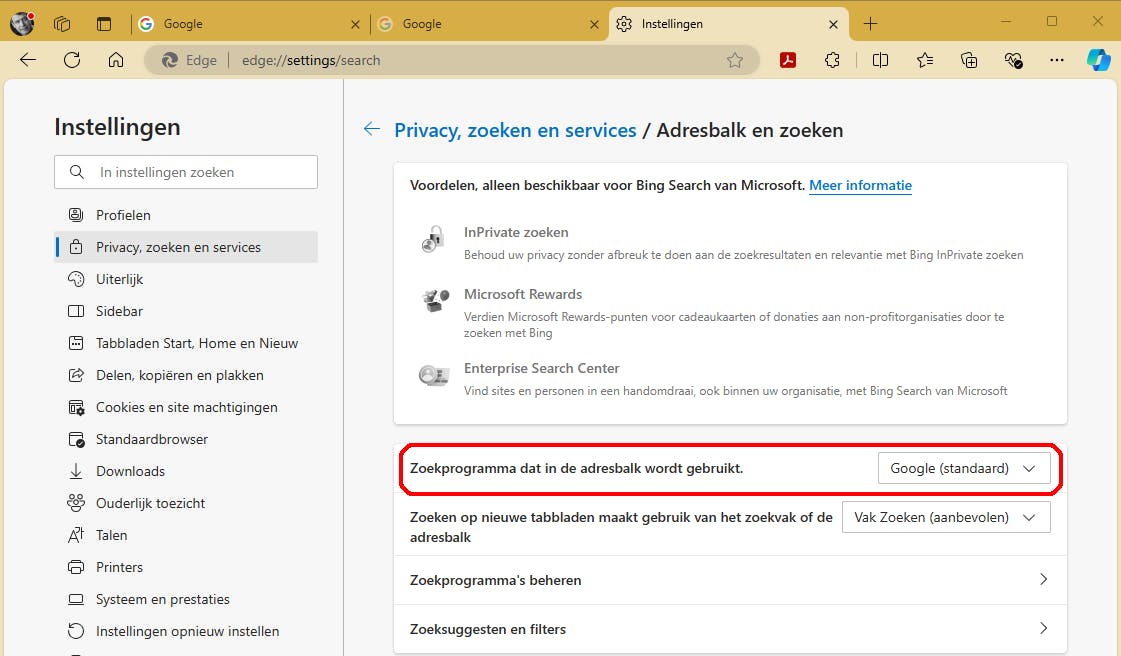Open Browser essentials heart icon
This screenshot has height=656, width=1121.
click(1014, 60)
